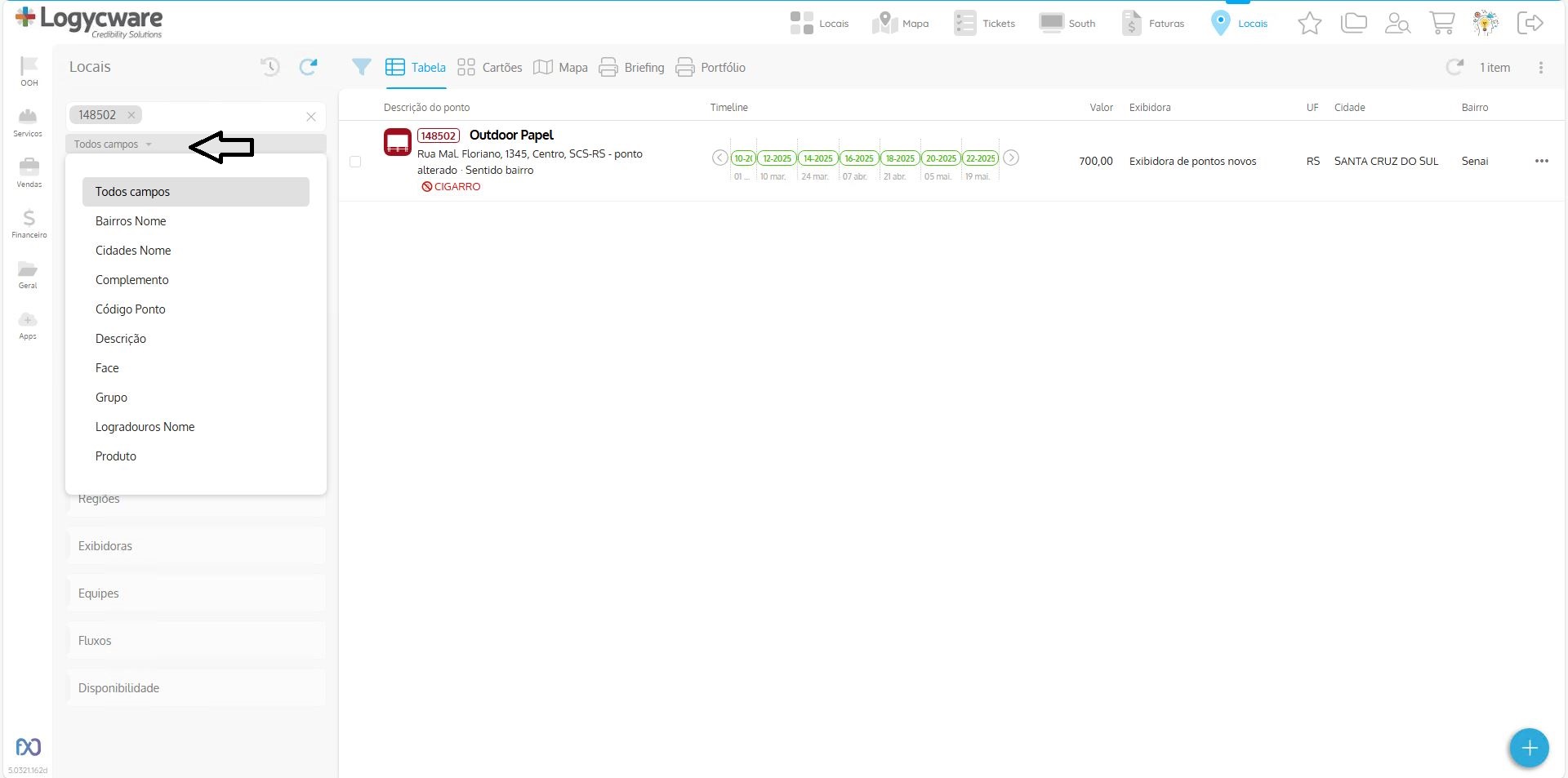Open the history clock icon
Viewport: 1568px width, 778px height.
click(x=269, y=67)
